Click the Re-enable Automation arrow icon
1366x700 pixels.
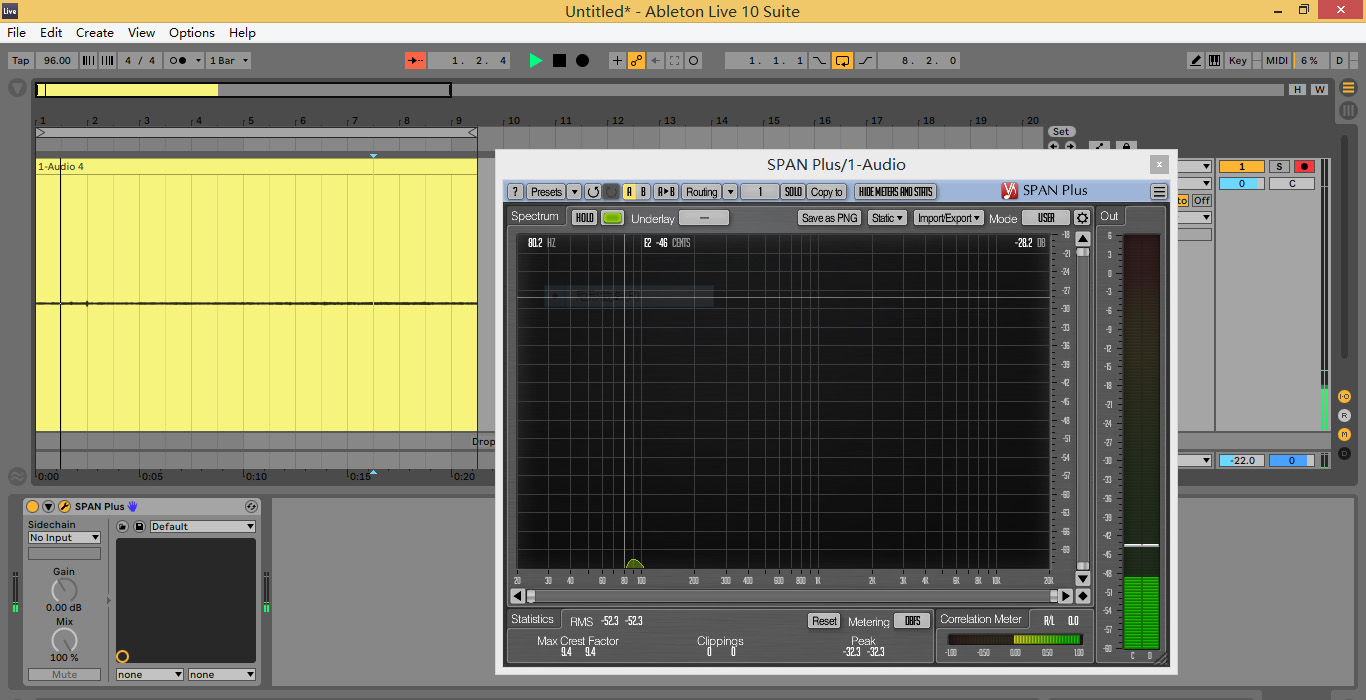pos(656,61)
